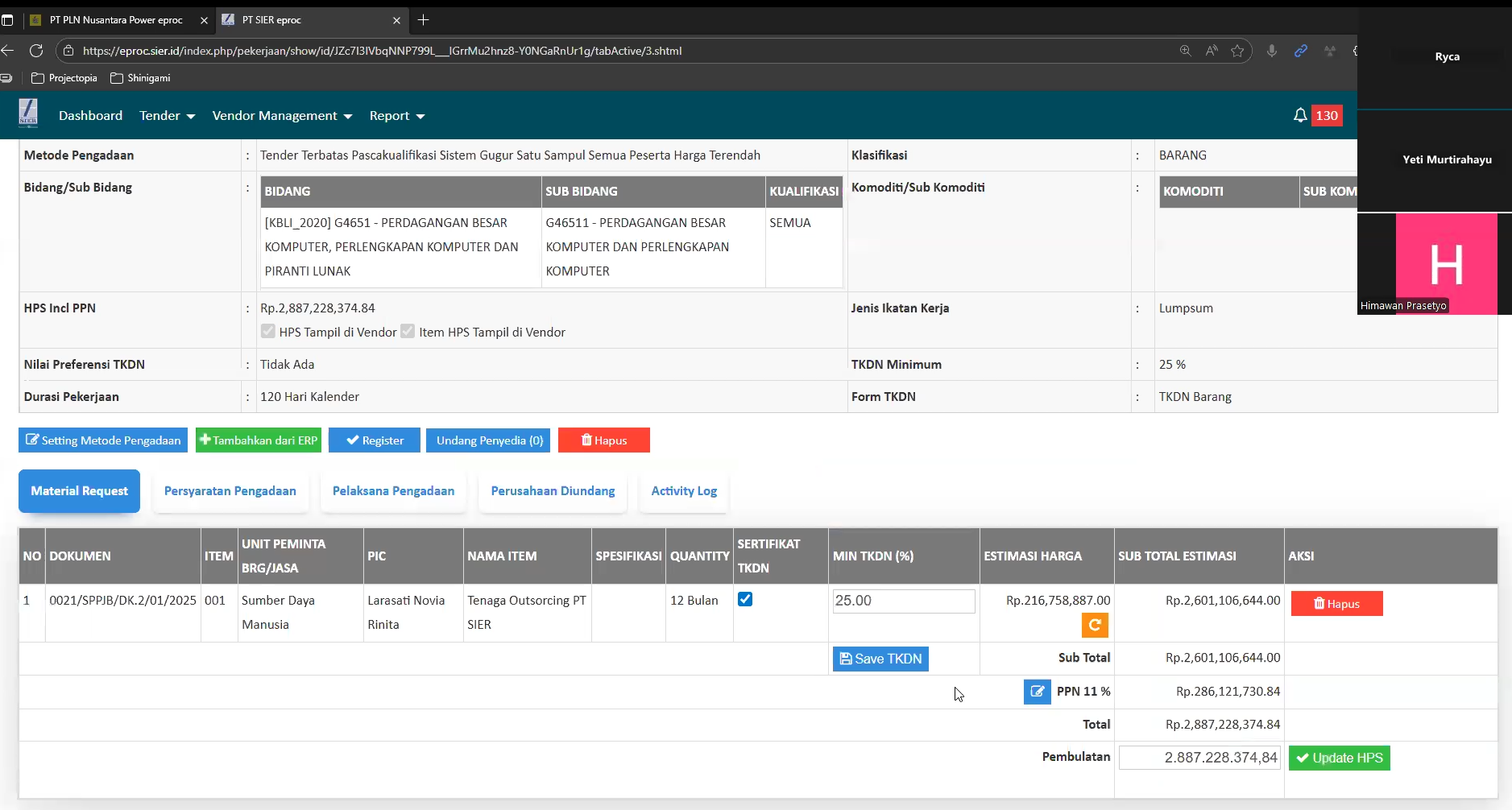Click the browser zoom magnifier icon
Screen dimensions: 1512x810
tap(1185, 51)
